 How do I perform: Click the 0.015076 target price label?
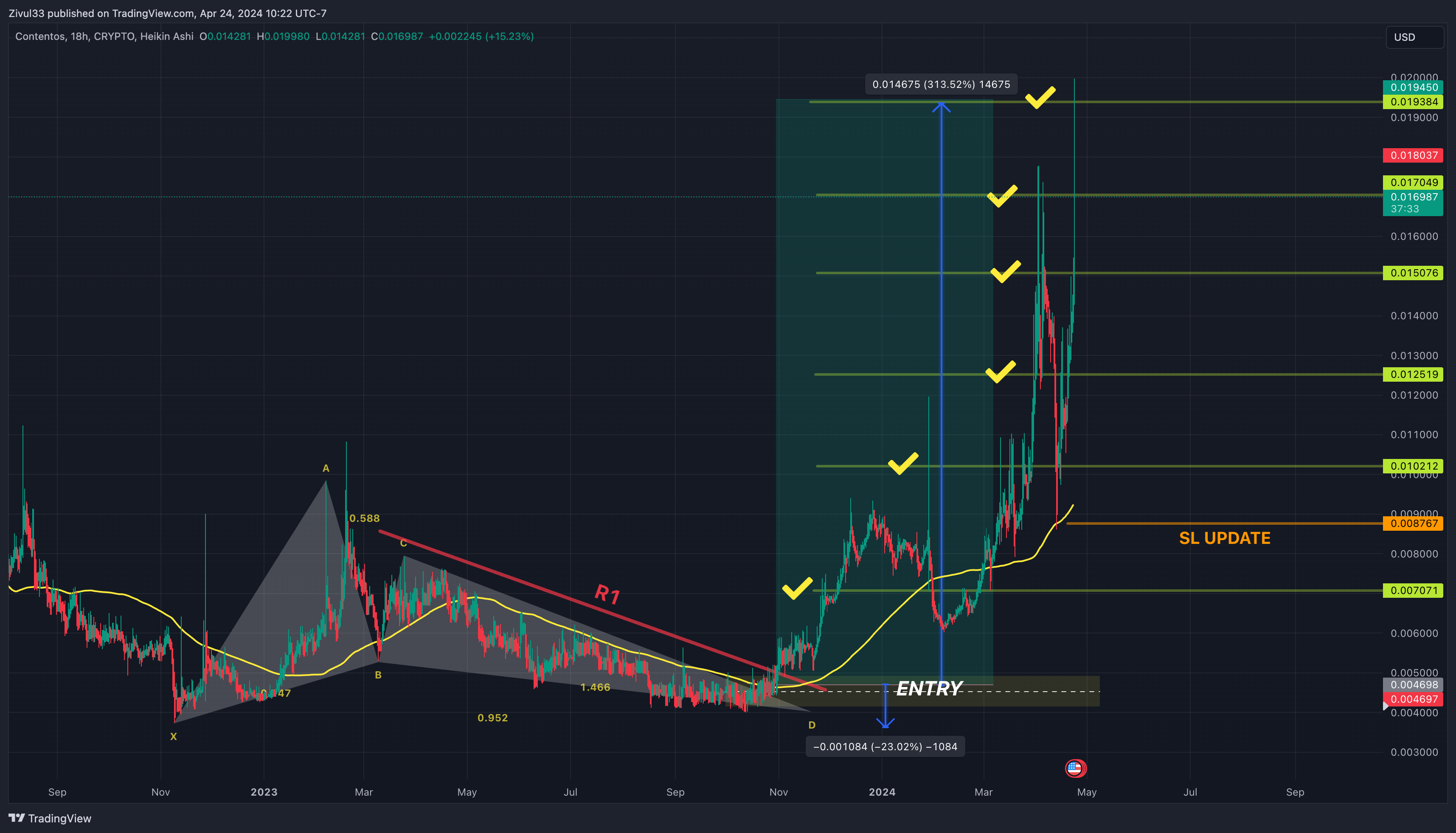[x=1413, y=273]
